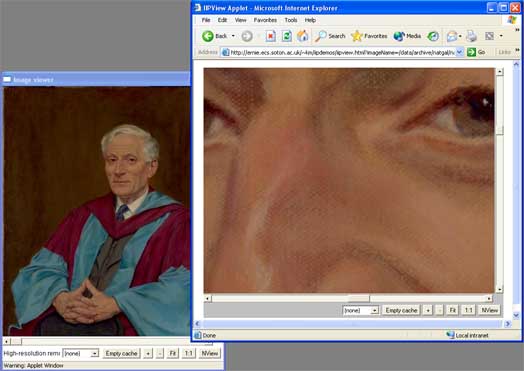Click the greyed Edit toolbar icon
The height and width of the screenshot is (371, 524).
(490, 36)
